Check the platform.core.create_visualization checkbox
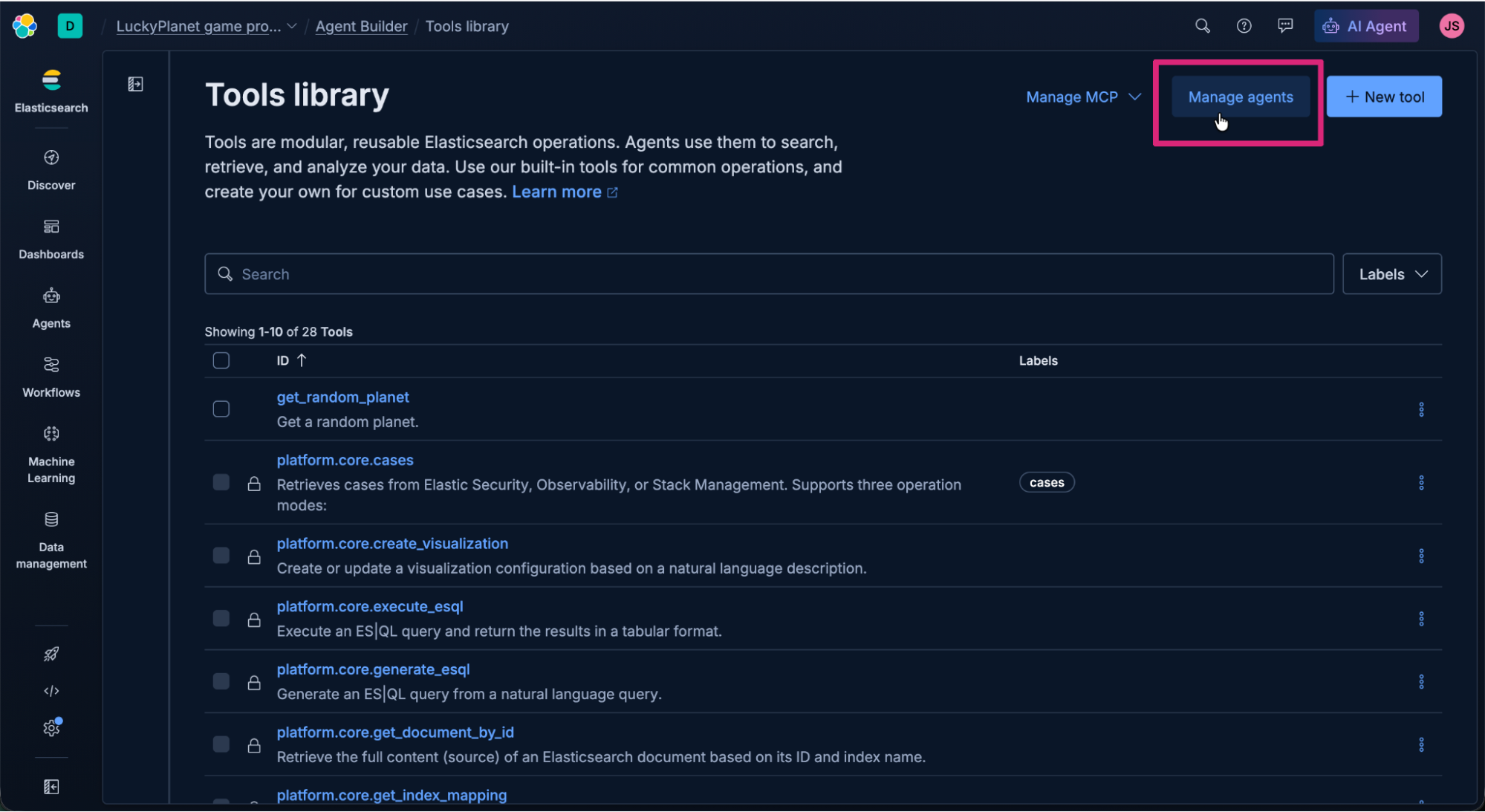Viewport: 1485px width, 812px height. pos(221,555)
